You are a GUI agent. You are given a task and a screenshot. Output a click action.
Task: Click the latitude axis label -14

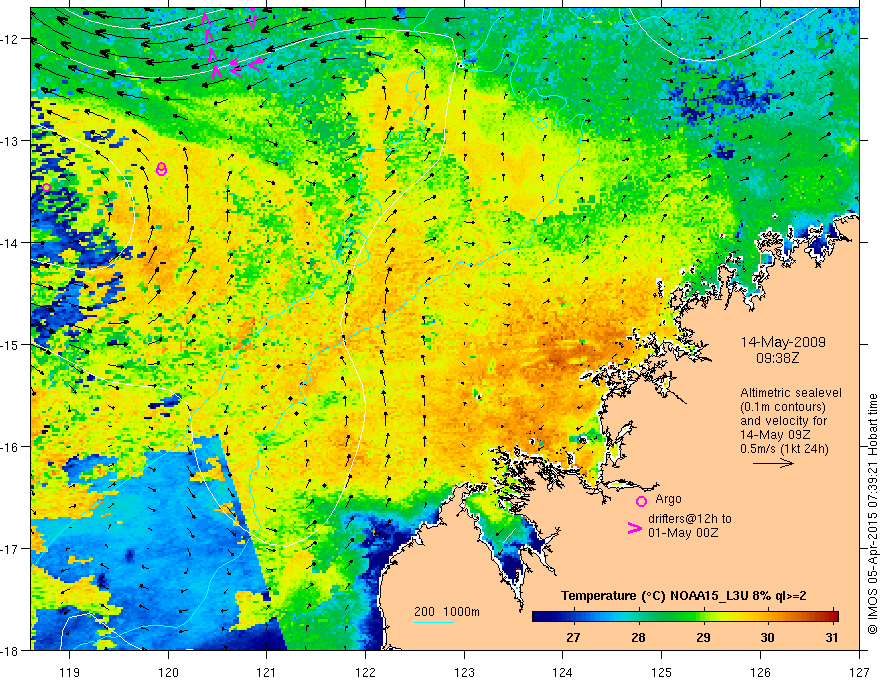point(11,243)
